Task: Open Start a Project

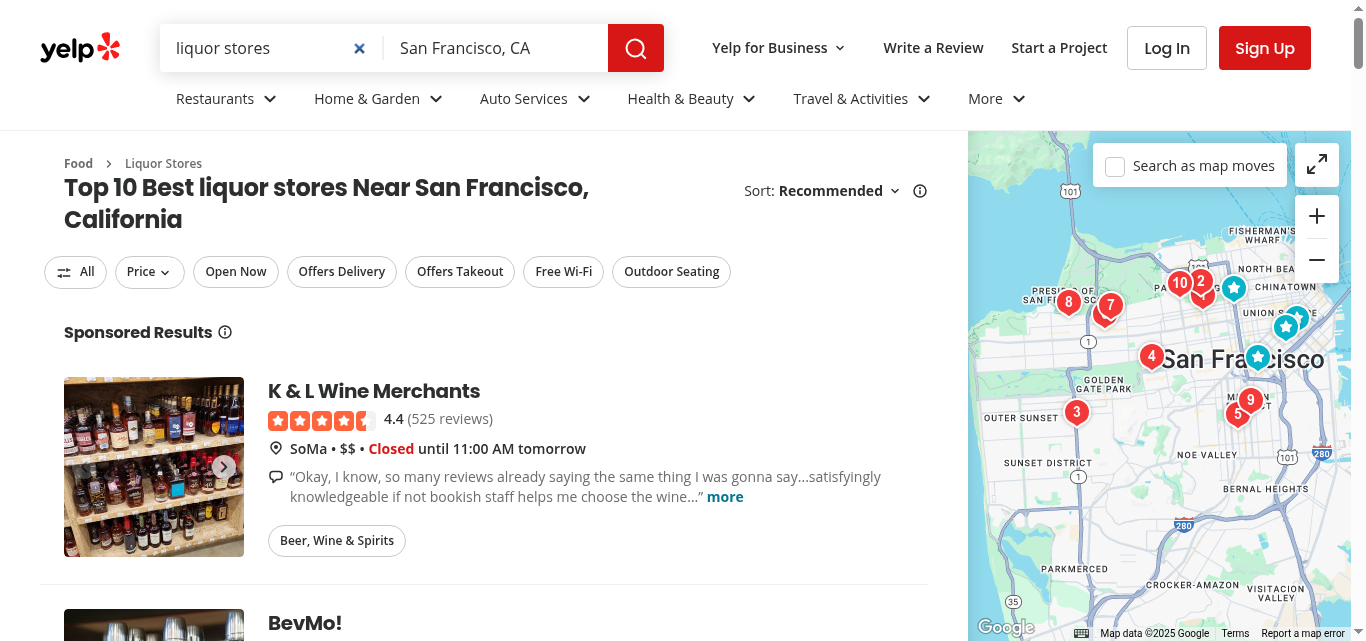Action: [1059, 48]
